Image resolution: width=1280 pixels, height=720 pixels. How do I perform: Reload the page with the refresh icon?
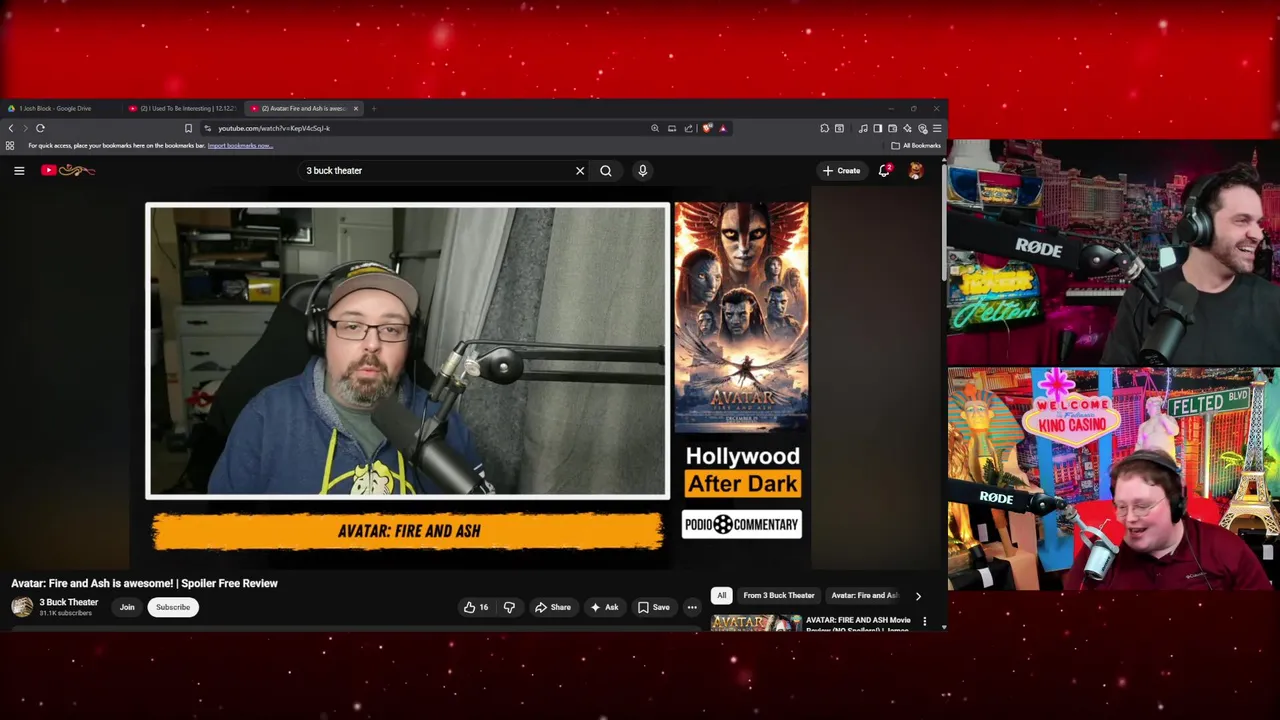tap(40, 128)
